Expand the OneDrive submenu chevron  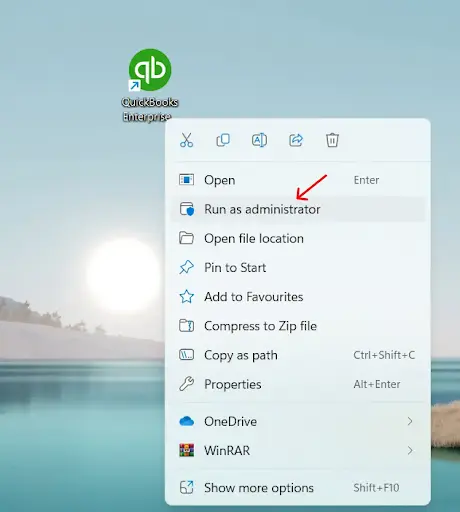coord(410,422)
